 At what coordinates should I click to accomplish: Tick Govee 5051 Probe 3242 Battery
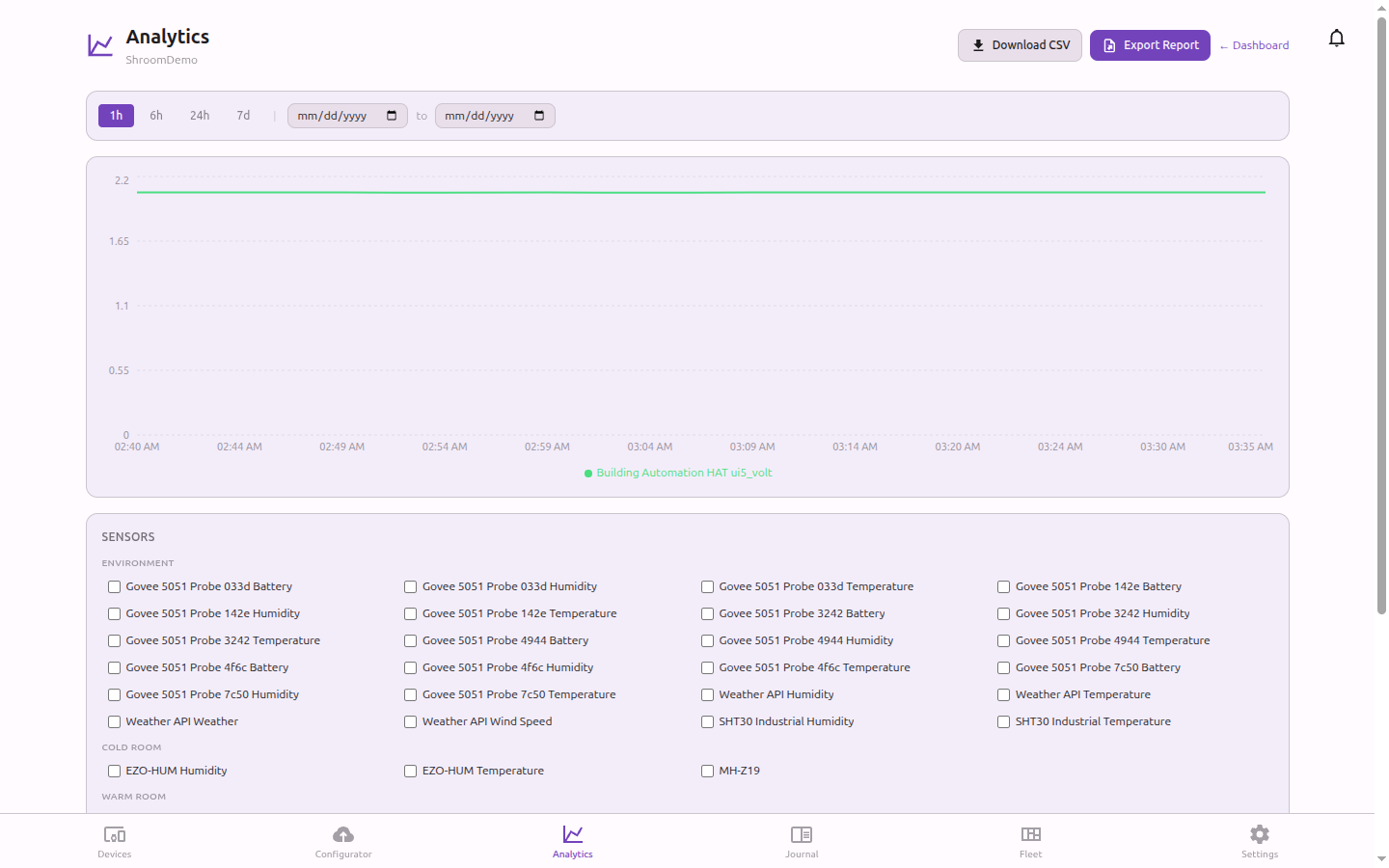tap(707, 613)
